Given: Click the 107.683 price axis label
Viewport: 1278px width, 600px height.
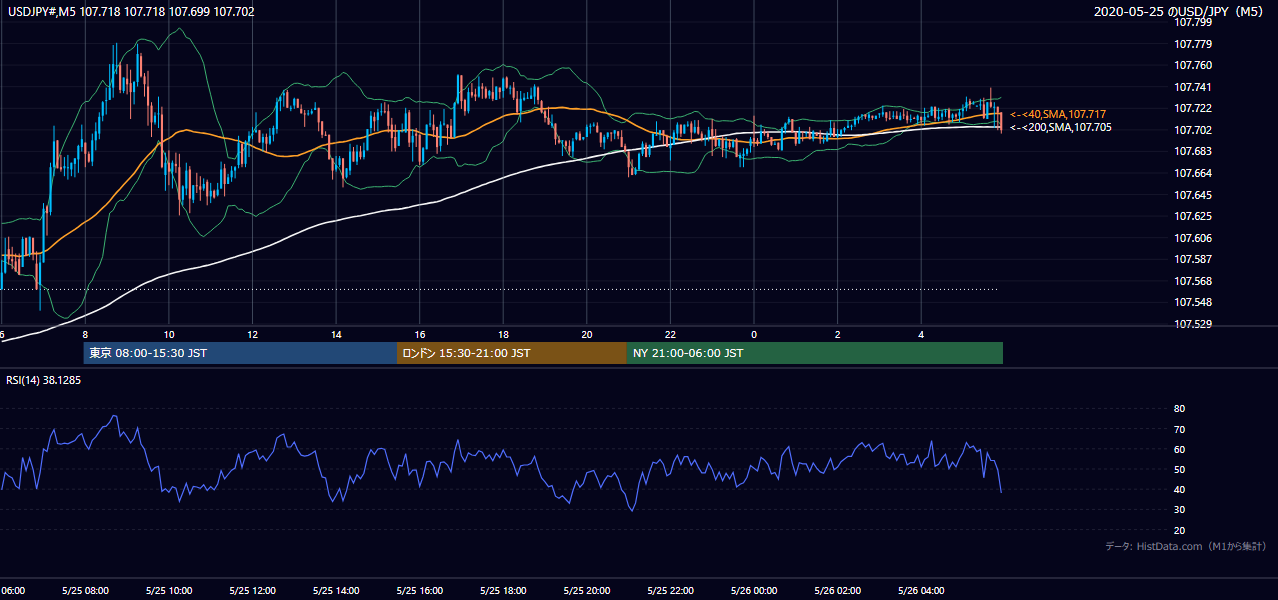Looking at the screenshot, I should point(1192,151).
